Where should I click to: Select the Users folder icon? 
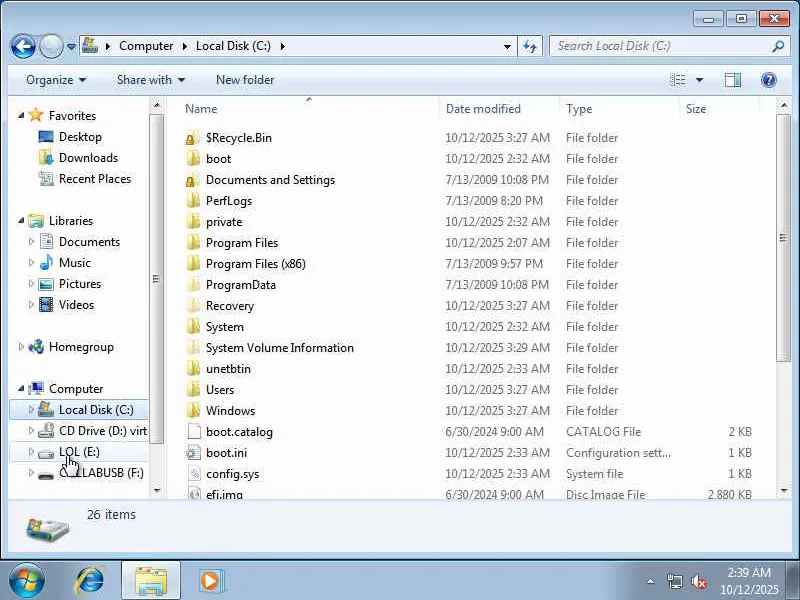(x=192, y=390)
